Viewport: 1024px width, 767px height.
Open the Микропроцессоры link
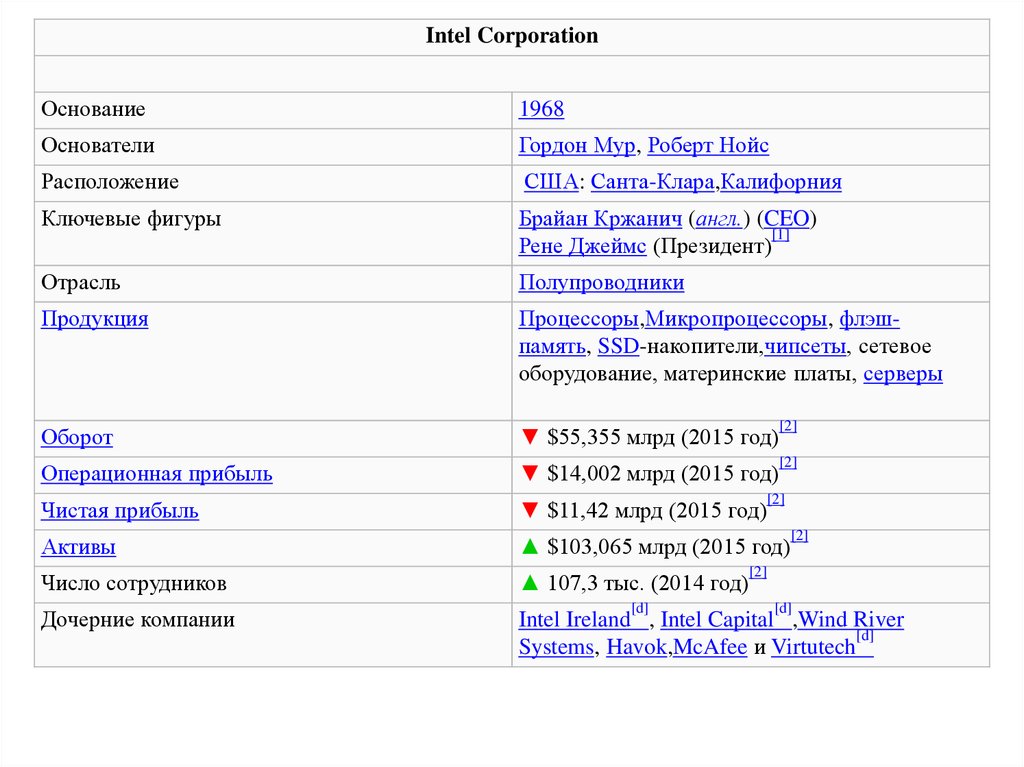click(x=736, y=320)
